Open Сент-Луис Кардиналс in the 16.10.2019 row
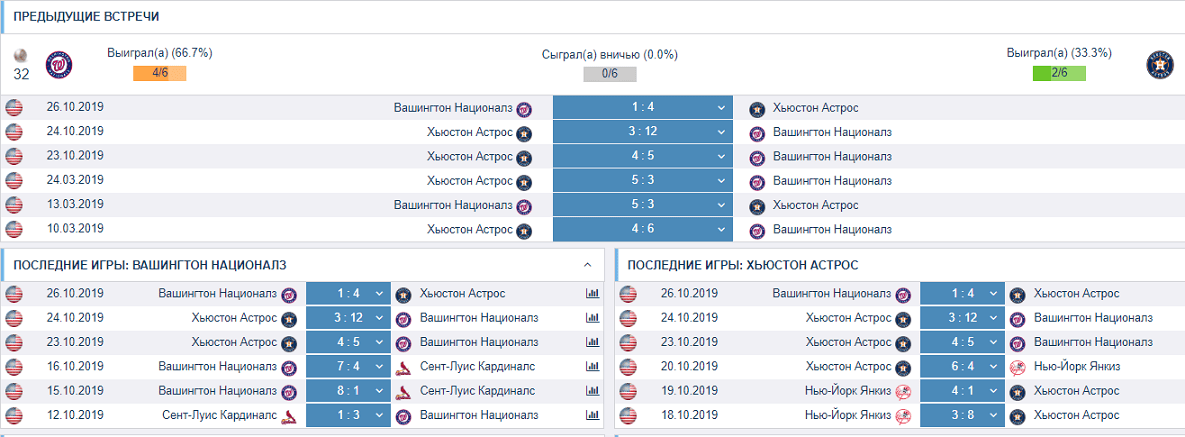The height and width of the screenshot is (437, 1185). tap(478, 367)
